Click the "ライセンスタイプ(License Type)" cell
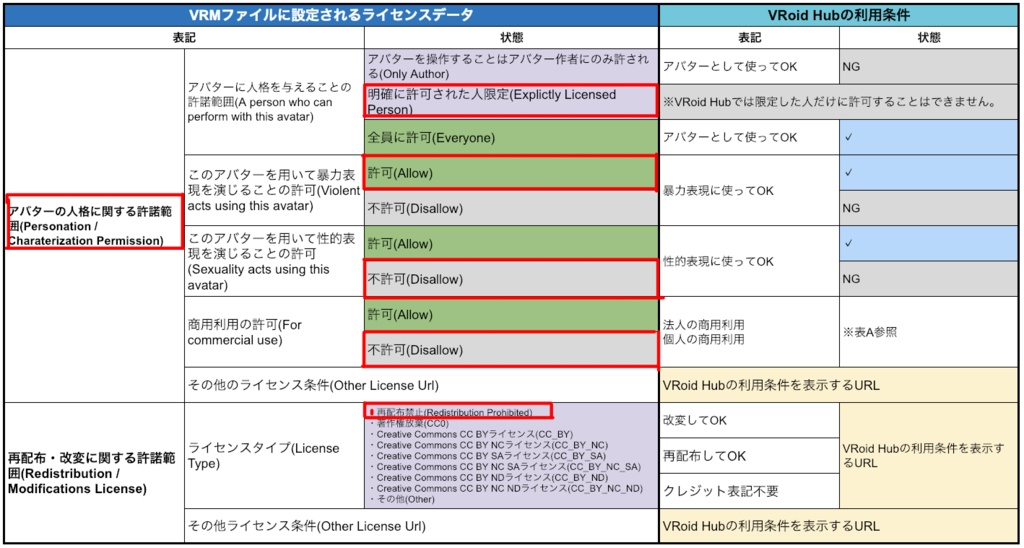This screenshot has height=548, width=1024. pyautogui.click(x=274, y=455)
